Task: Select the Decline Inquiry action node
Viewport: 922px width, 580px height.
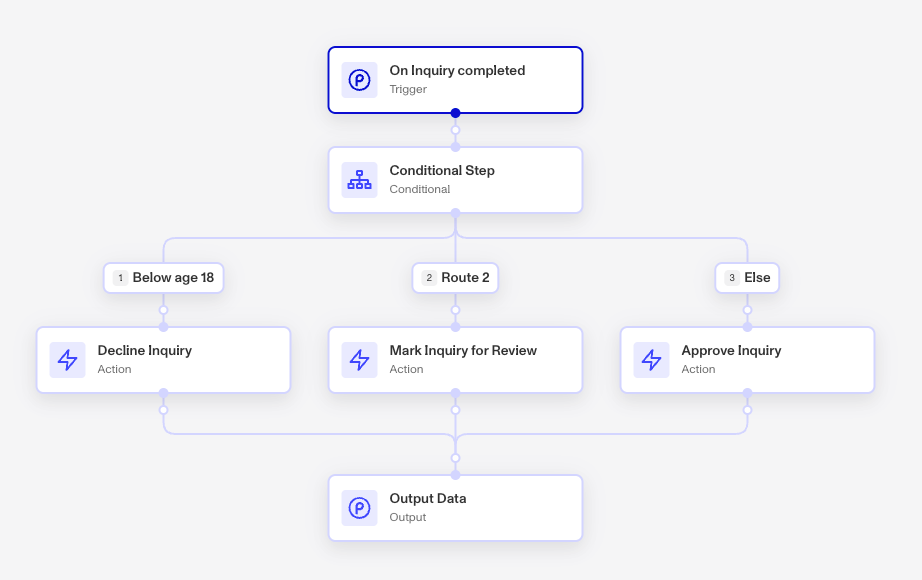Action: point(163,360)
